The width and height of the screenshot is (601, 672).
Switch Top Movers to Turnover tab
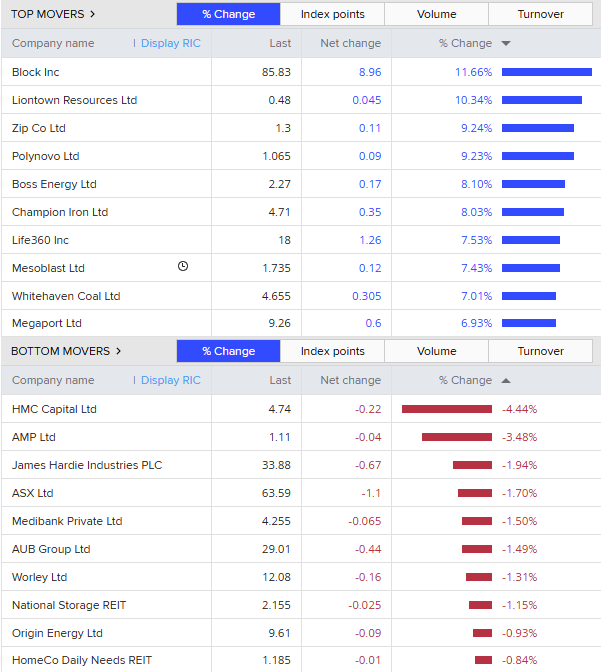pos(541,14)
